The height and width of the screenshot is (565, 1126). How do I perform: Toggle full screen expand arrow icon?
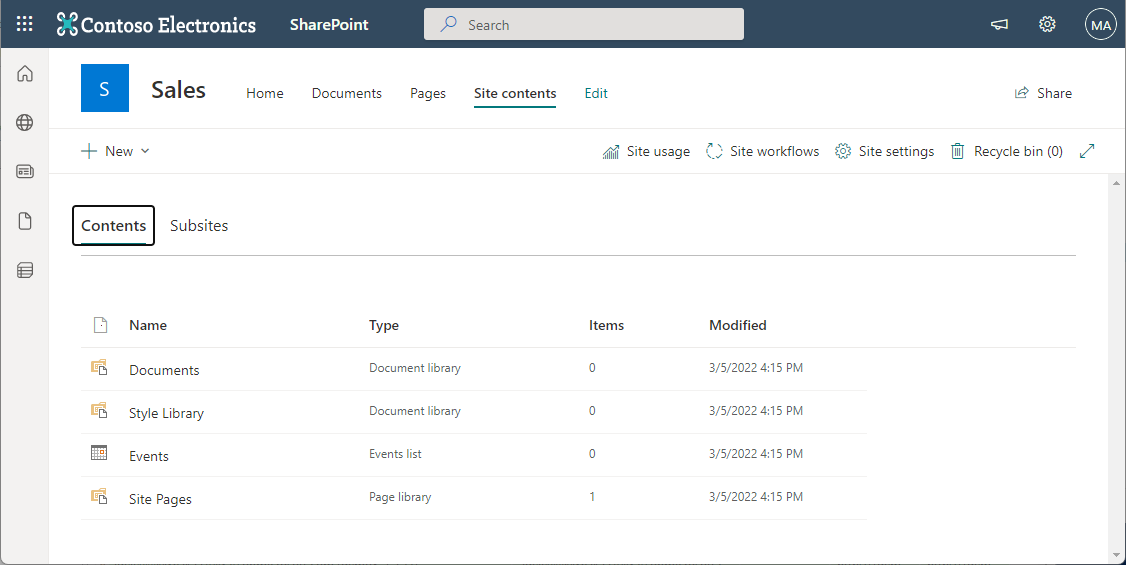(1087, 151)
